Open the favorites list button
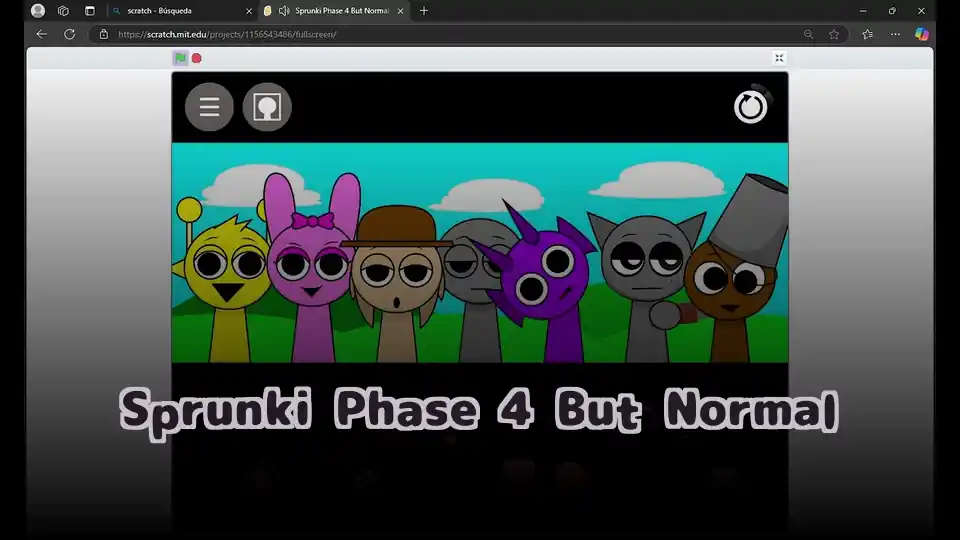Viewport: 960px width, 540px height. coord(868,34)
